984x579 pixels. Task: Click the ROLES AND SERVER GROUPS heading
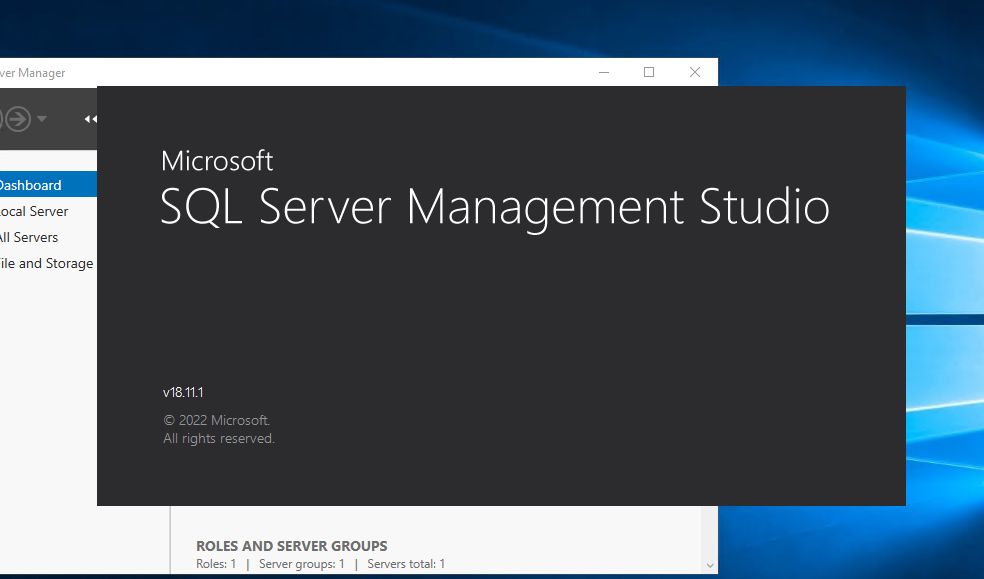pos(292,546)
